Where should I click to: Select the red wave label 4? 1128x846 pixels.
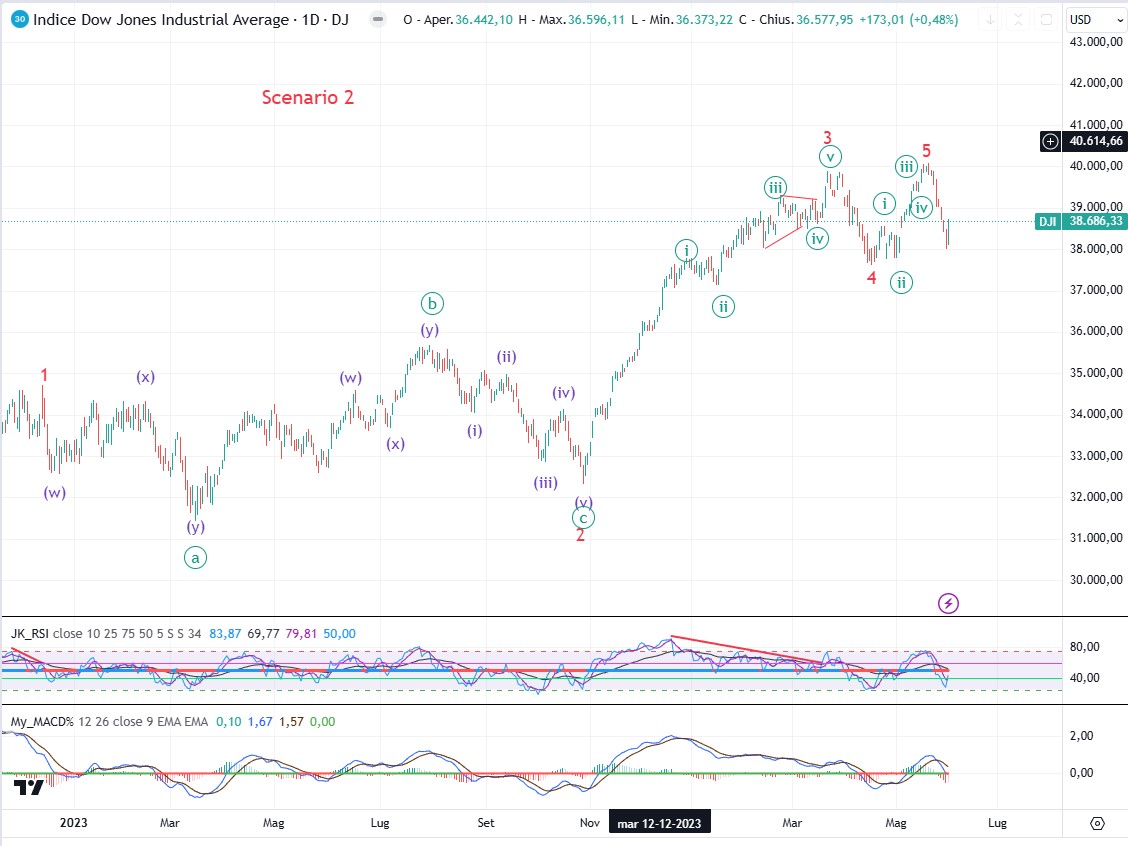point(872,278)
